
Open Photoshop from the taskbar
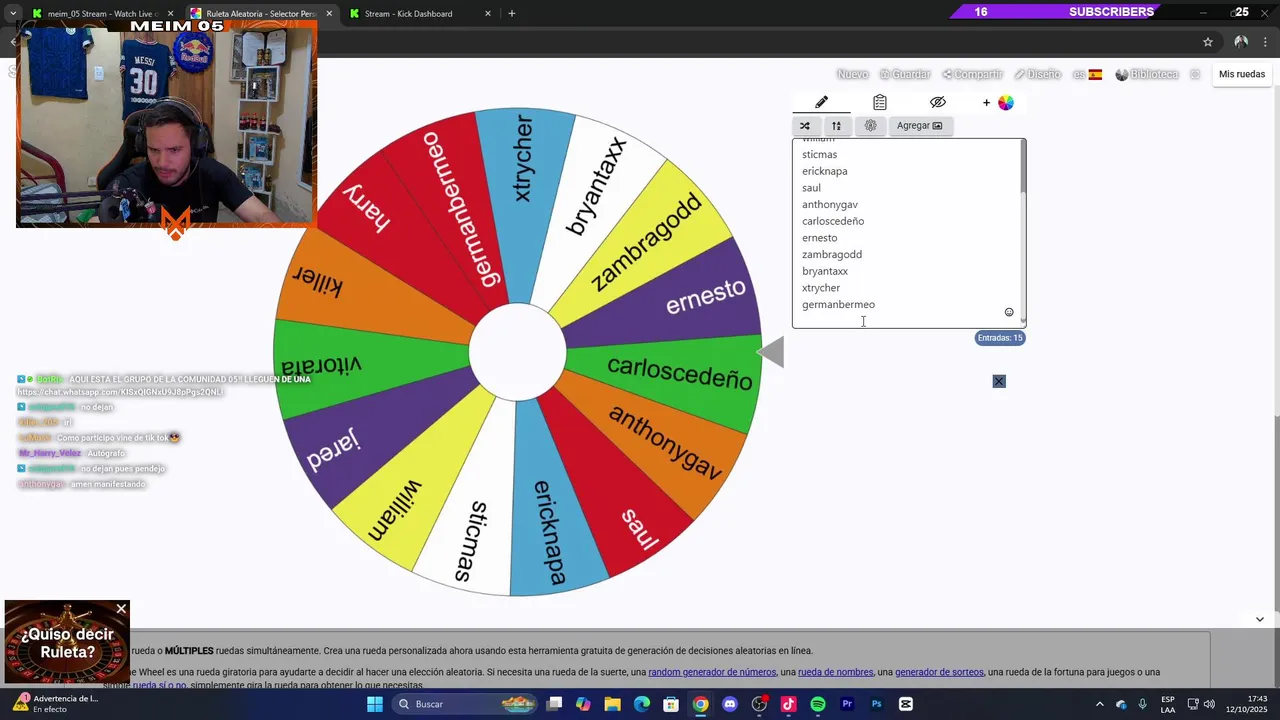[x=876, y=704]
